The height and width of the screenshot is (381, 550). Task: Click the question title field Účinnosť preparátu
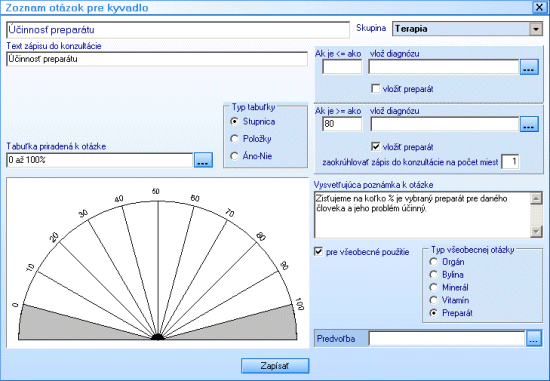[x=178, y=30]
